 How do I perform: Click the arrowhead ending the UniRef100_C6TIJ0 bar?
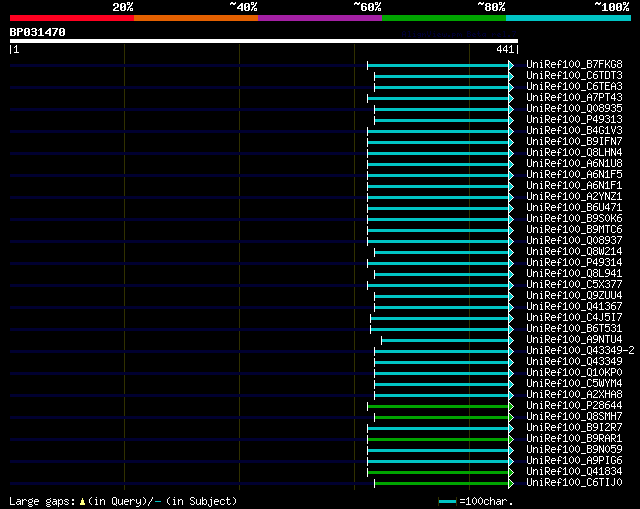coord(511,484)
